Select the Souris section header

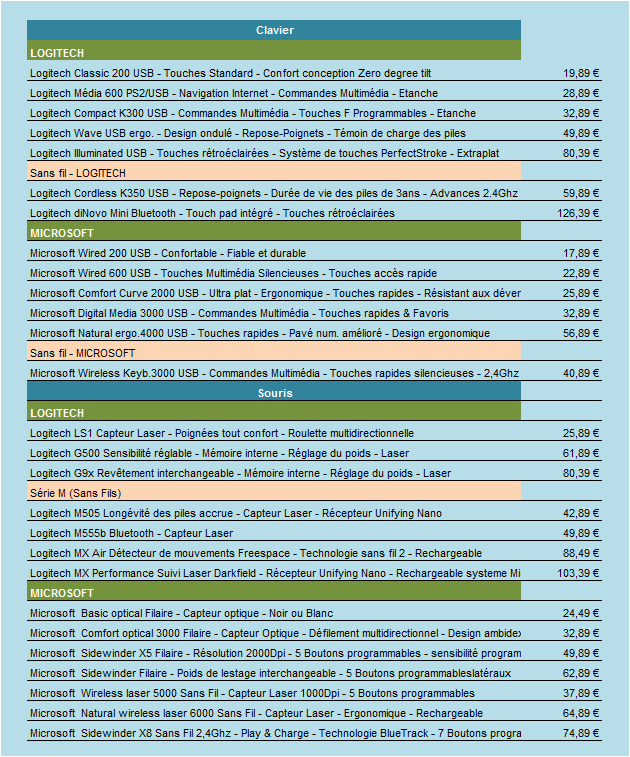[274, 393]
